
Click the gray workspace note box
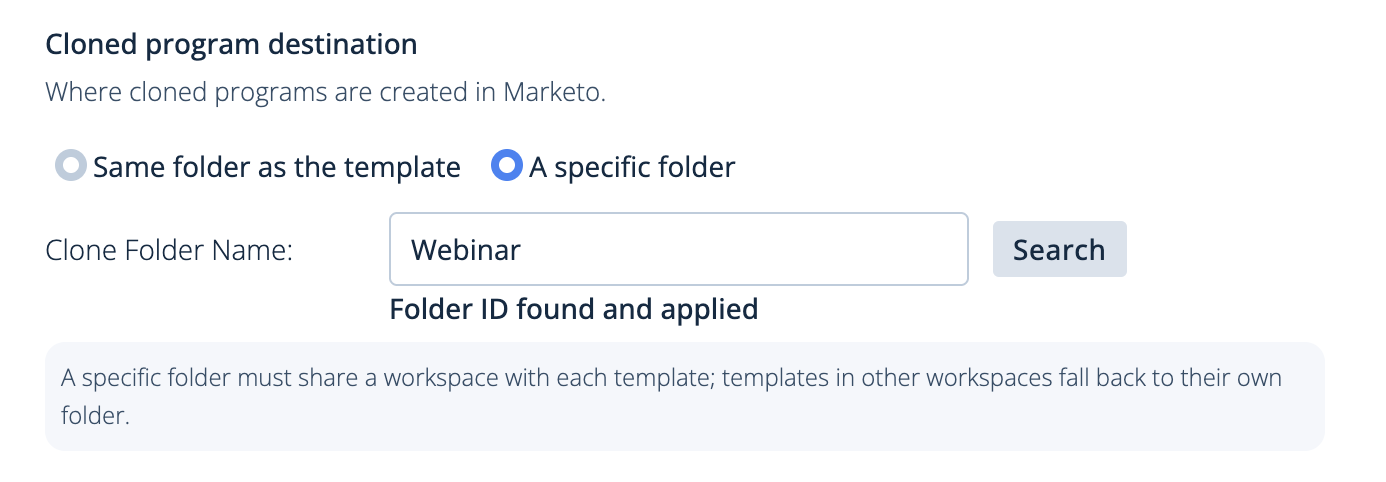[x=685, y=396]
